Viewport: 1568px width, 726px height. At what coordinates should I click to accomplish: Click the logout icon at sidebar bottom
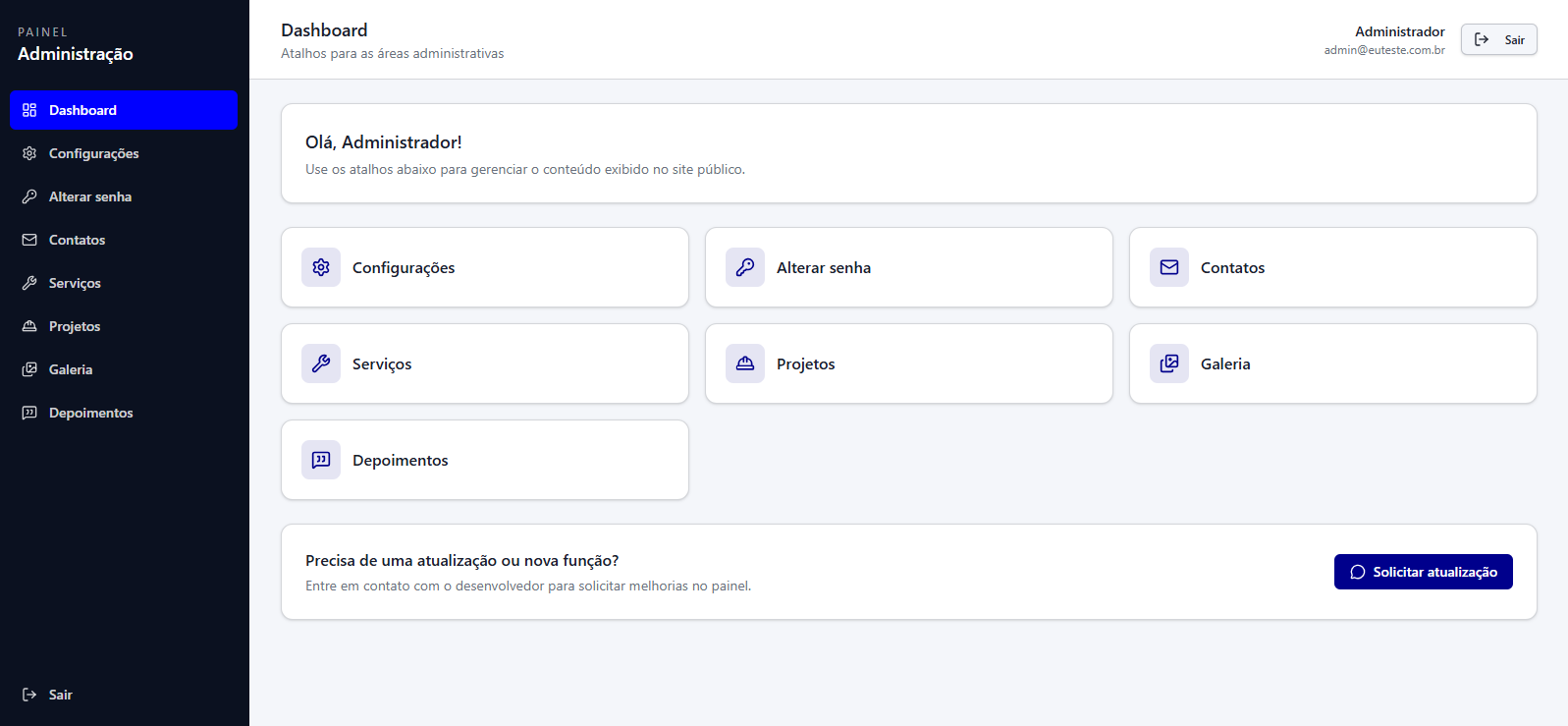[29, 695]
